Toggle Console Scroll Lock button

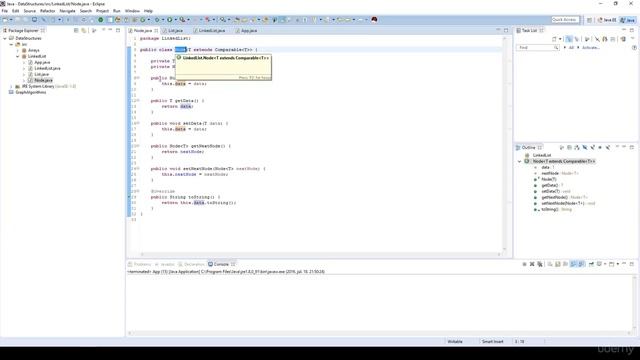558,264
